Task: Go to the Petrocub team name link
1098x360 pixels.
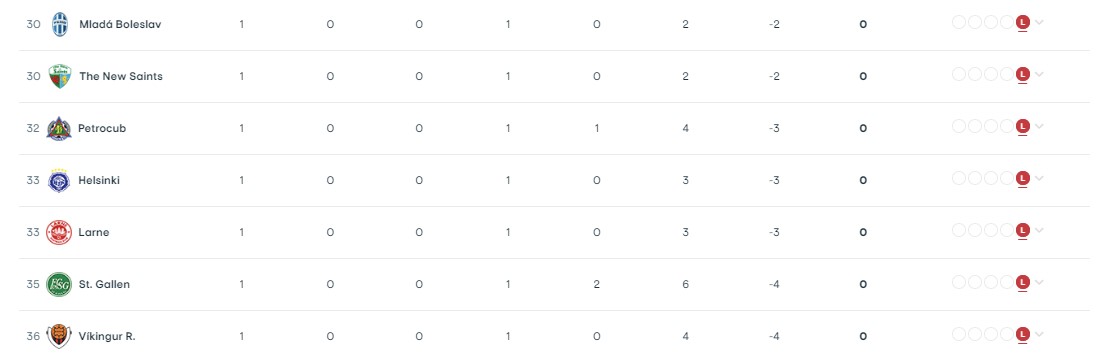Action: tap(102, 128)
